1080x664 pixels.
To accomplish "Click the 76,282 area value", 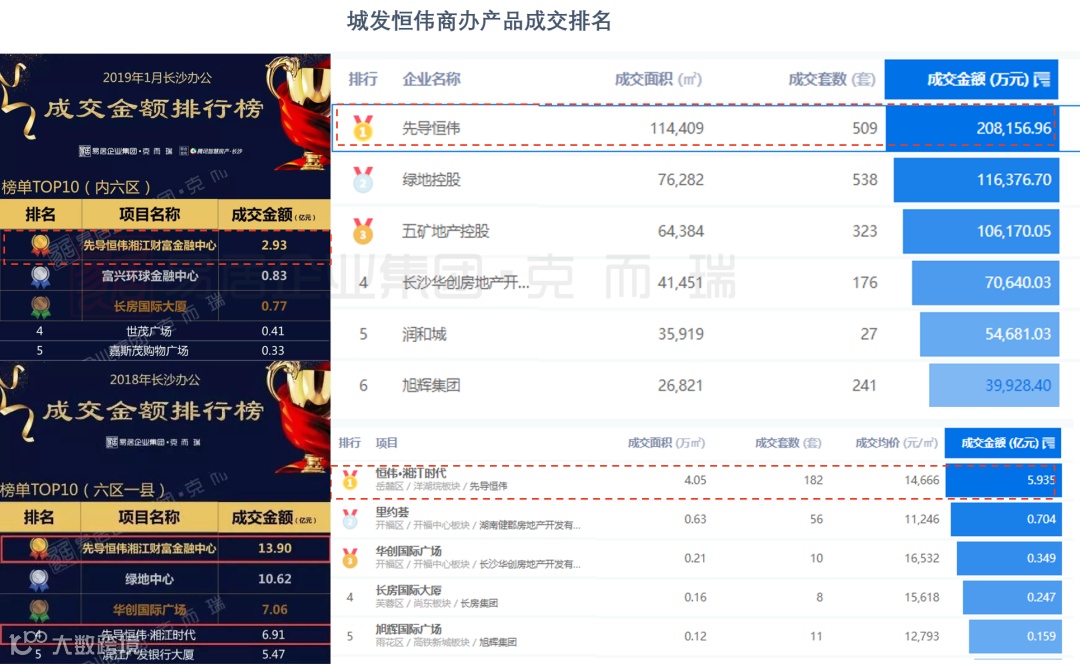I will [x=681, y=180].
